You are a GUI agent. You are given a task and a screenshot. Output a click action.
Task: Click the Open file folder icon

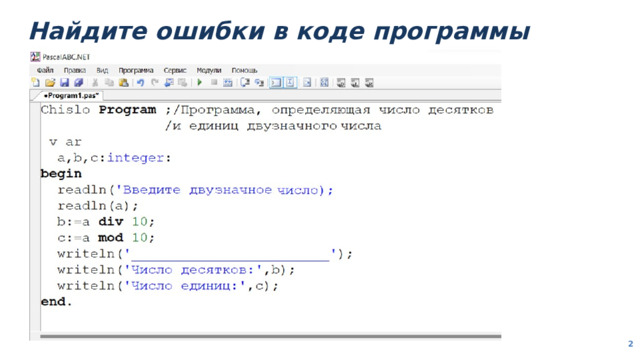(x=50, y=83)
